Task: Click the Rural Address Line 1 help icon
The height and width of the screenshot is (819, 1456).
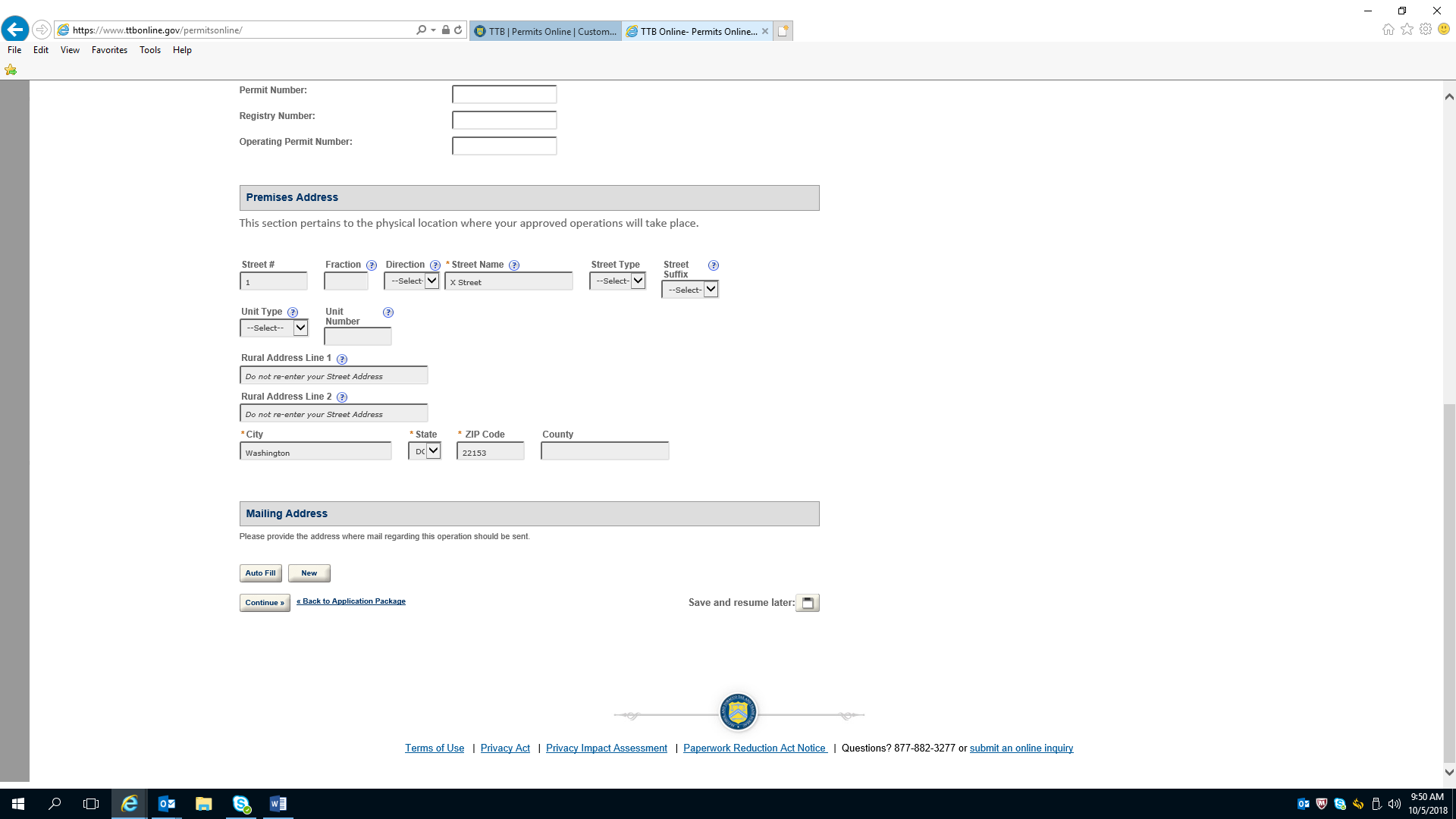Action: coord(342,359)
